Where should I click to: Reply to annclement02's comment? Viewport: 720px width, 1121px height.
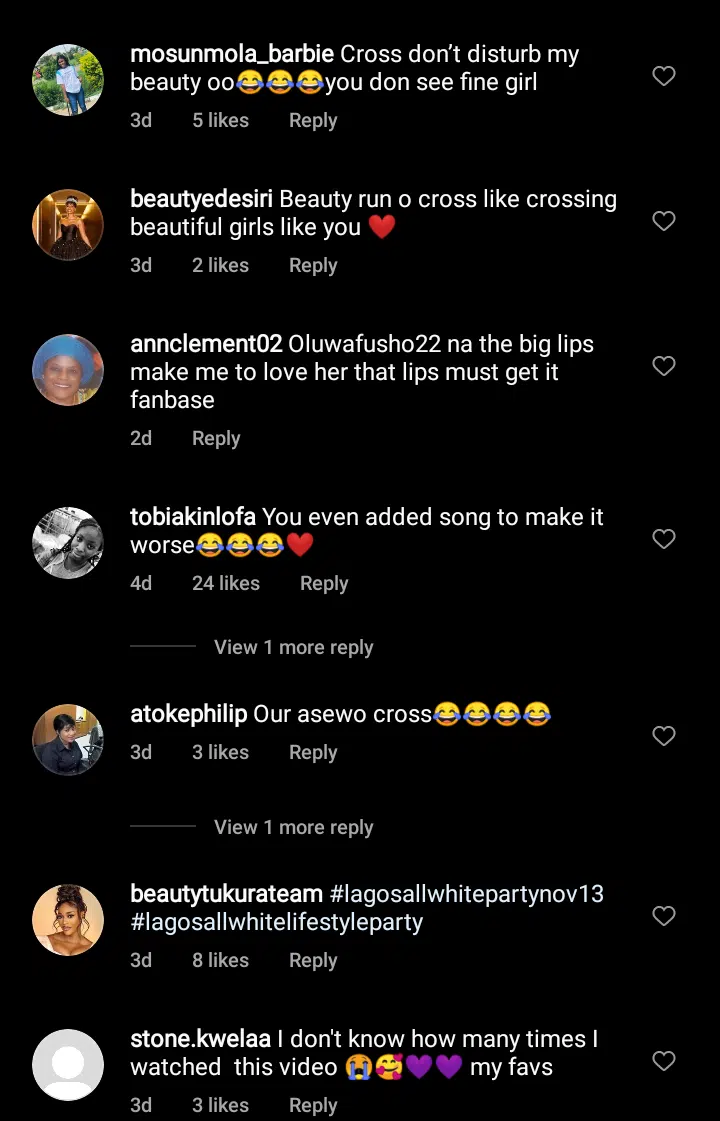(x=216, y=438)
